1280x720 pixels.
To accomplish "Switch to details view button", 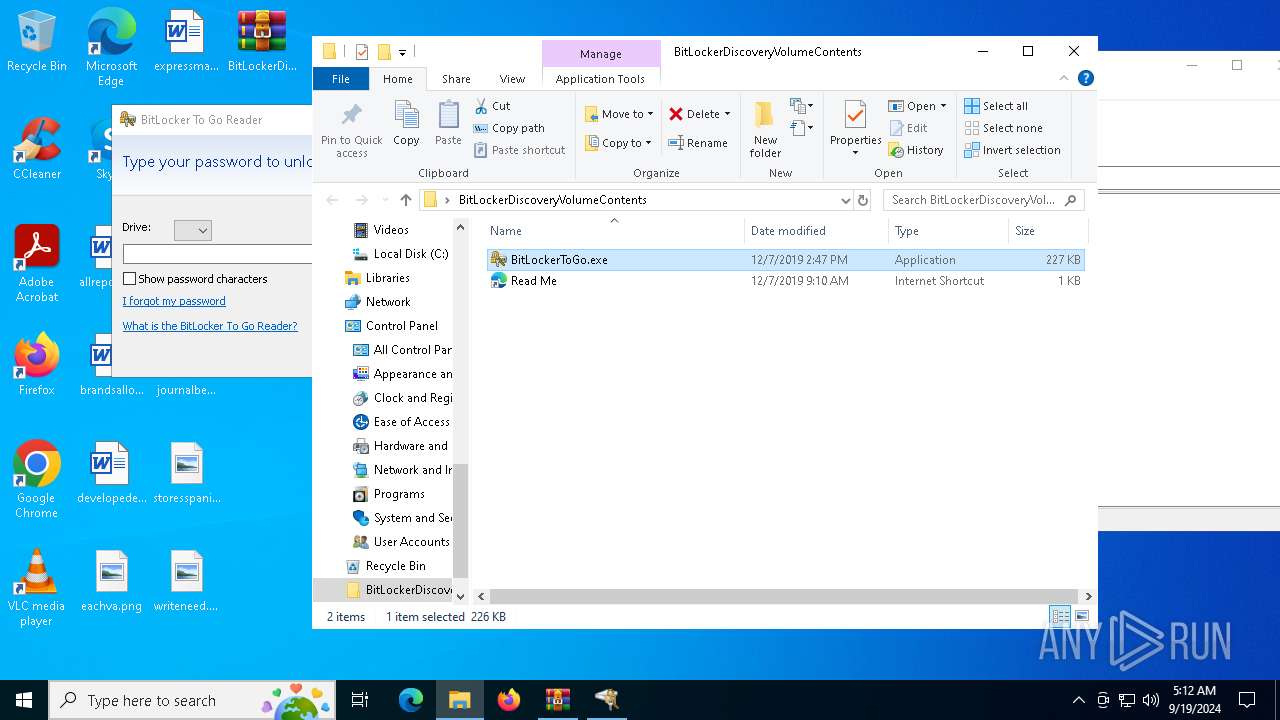I will pos(1060,616).
